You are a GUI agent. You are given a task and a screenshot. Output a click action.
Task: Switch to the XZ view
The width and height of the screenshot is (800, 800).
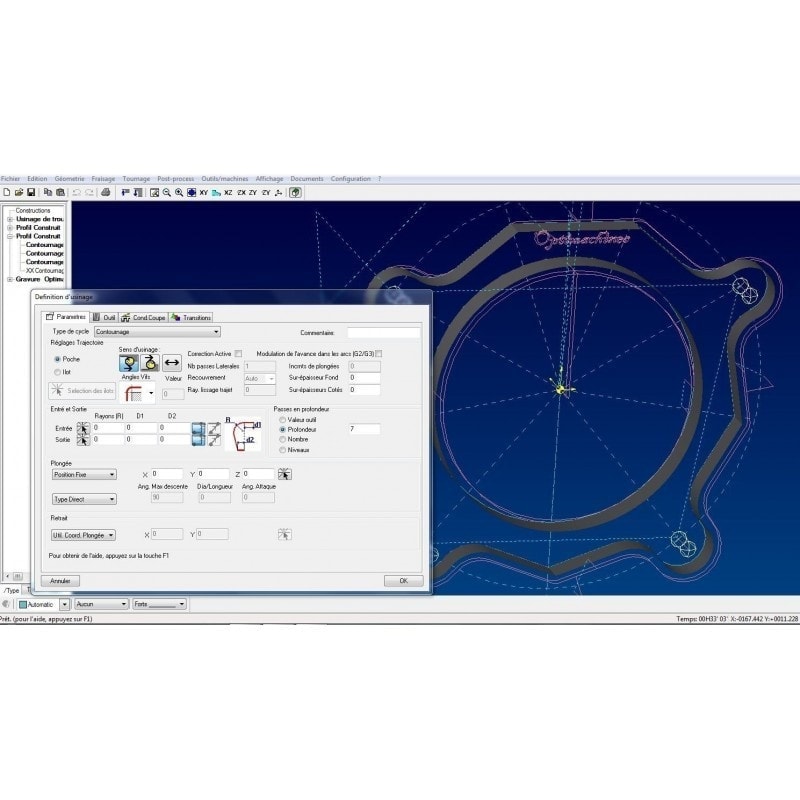pos(228,192)
